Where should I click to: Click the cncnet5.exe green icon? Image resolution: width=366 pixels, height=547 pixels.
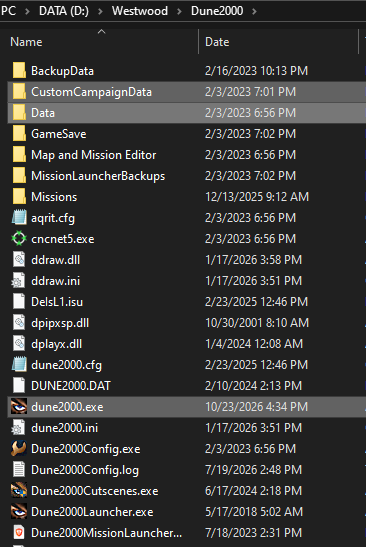19,239
